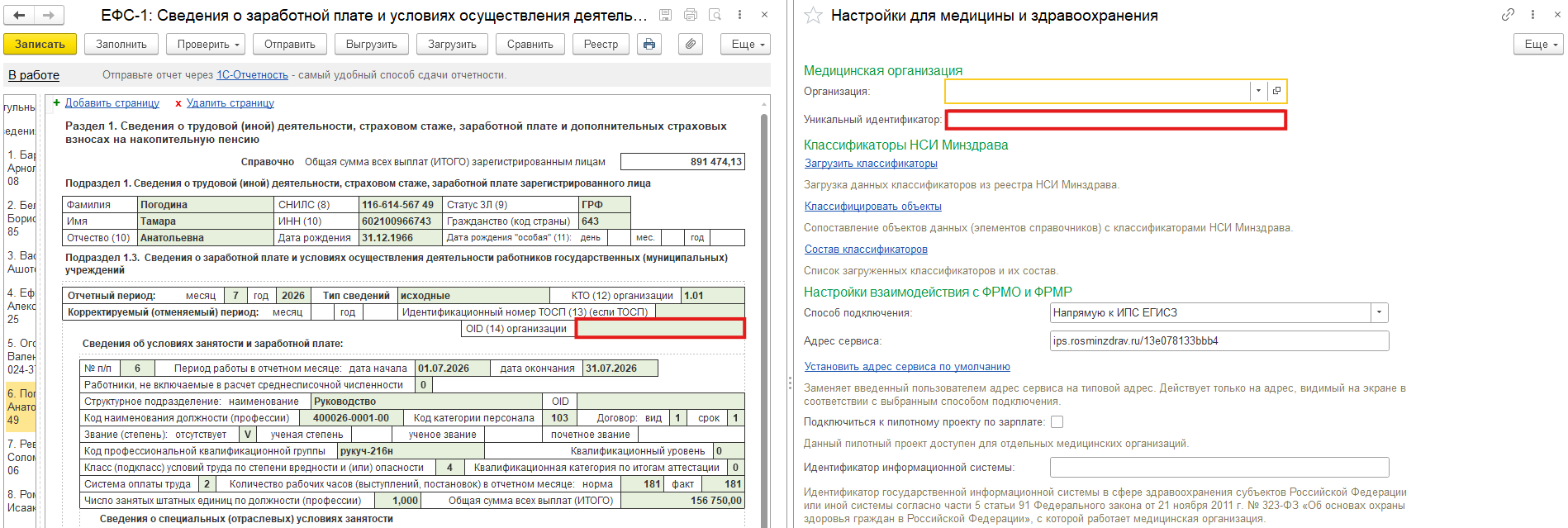
Task: Click the исходные Тип сведений cell
Action: coord(473,296)
